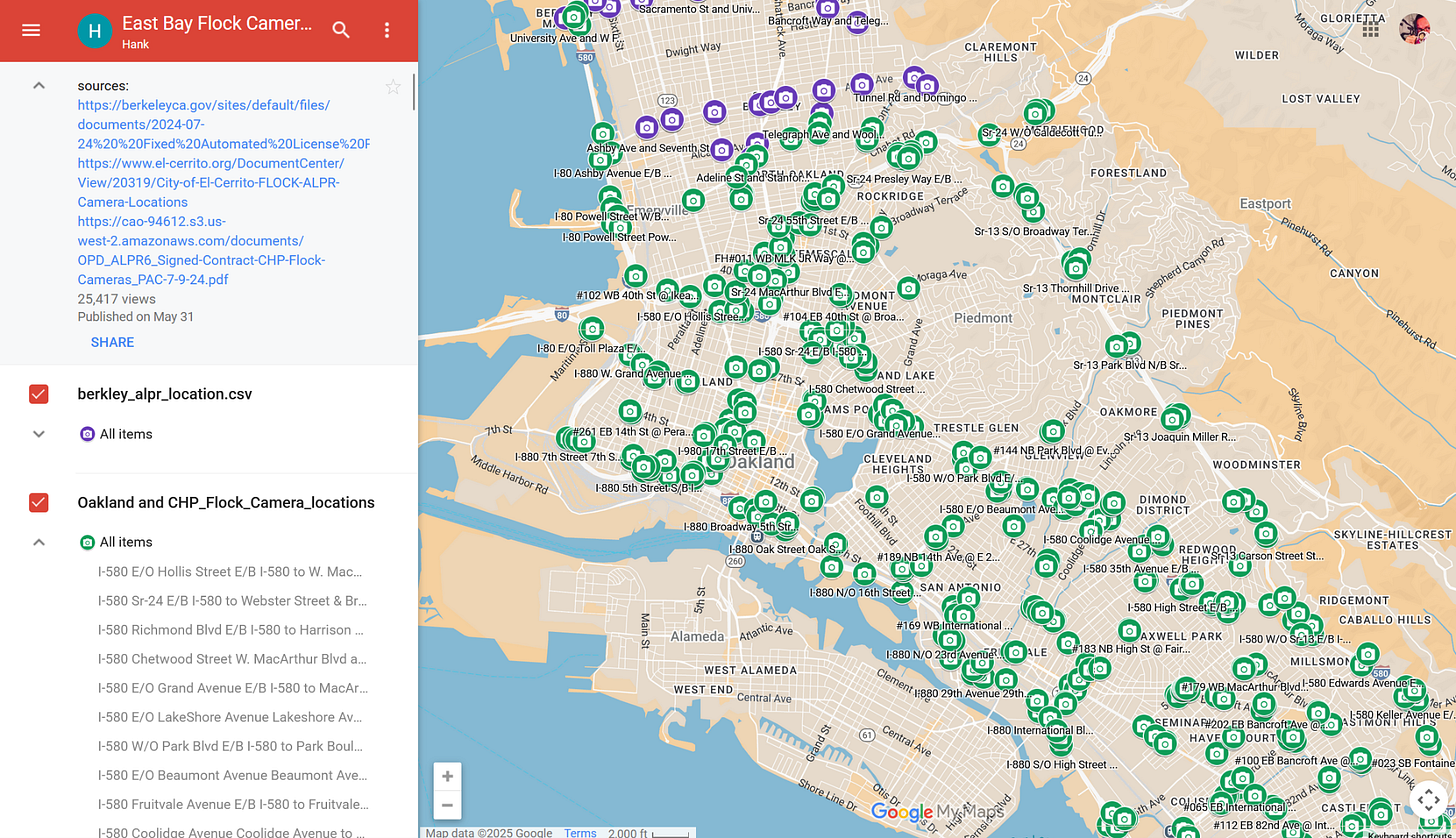Star this map as a favorite

393,86
